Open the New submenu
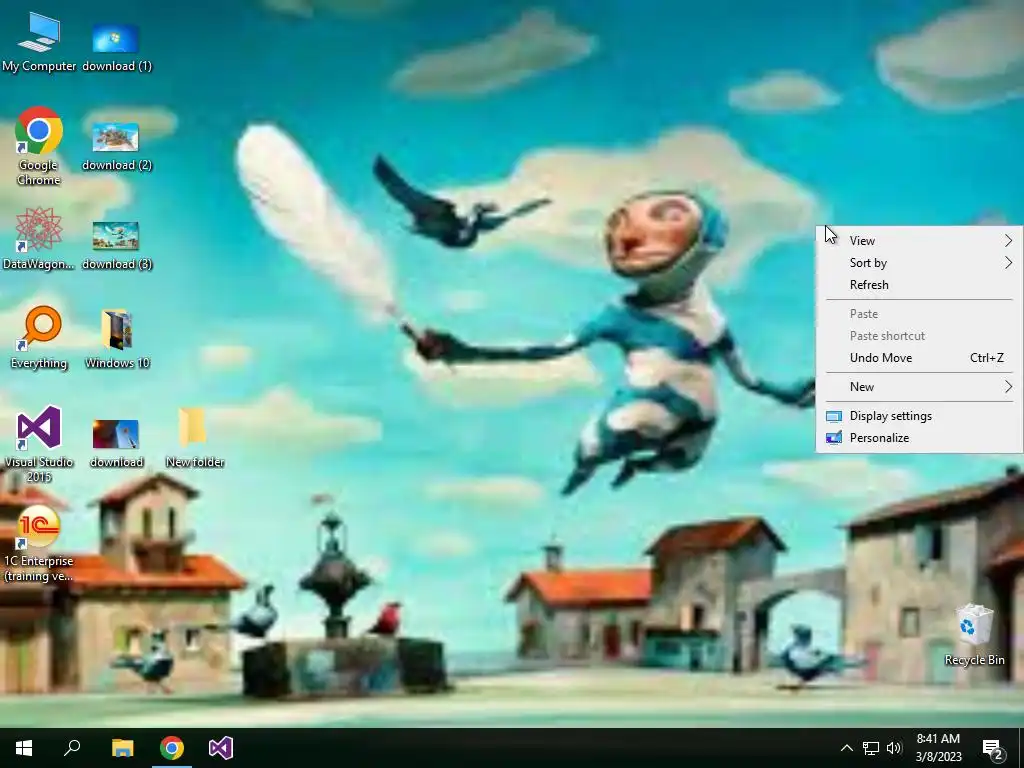 click(920, 387)
